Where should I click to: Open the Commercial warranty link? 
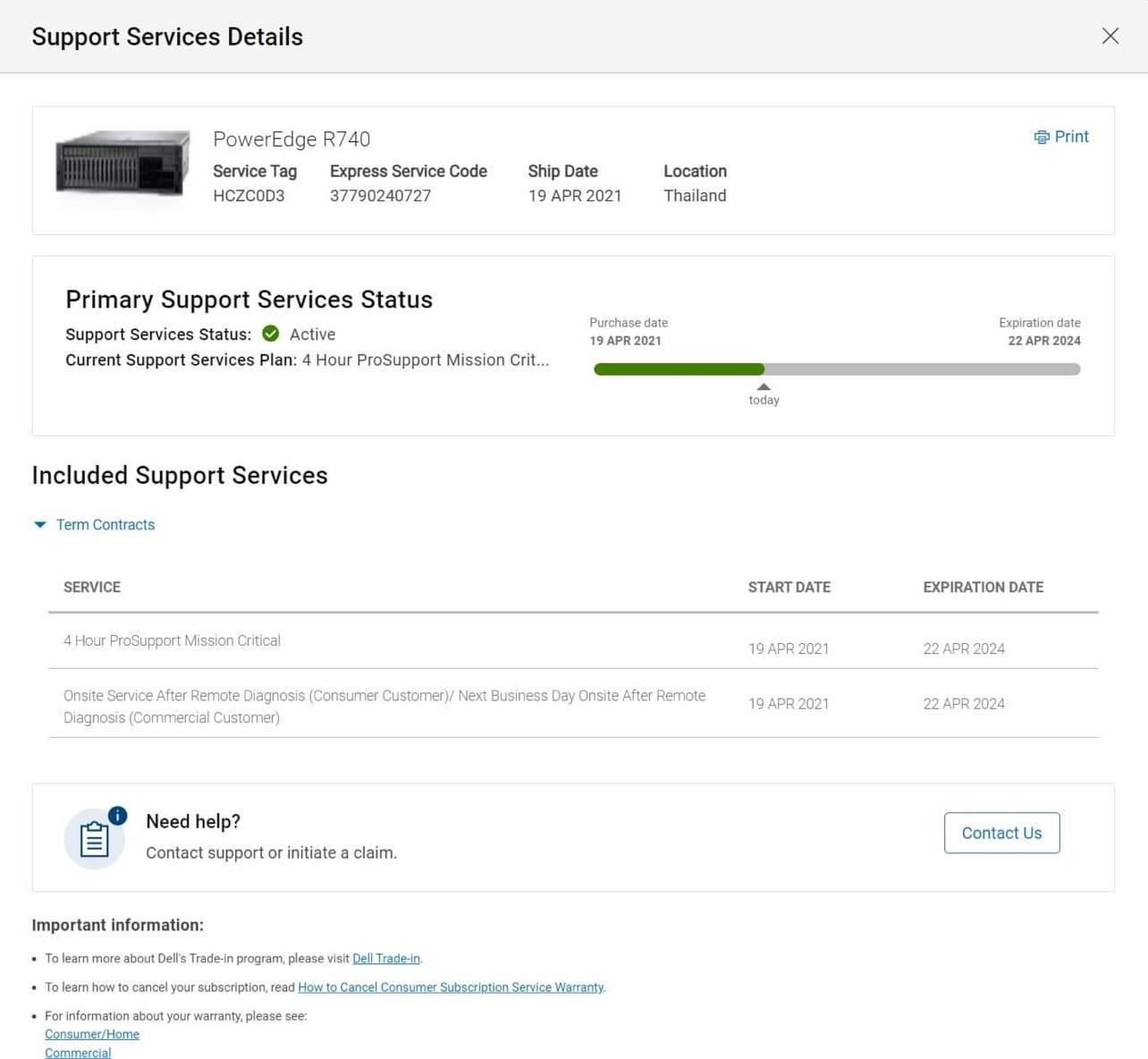(78, 1053)
